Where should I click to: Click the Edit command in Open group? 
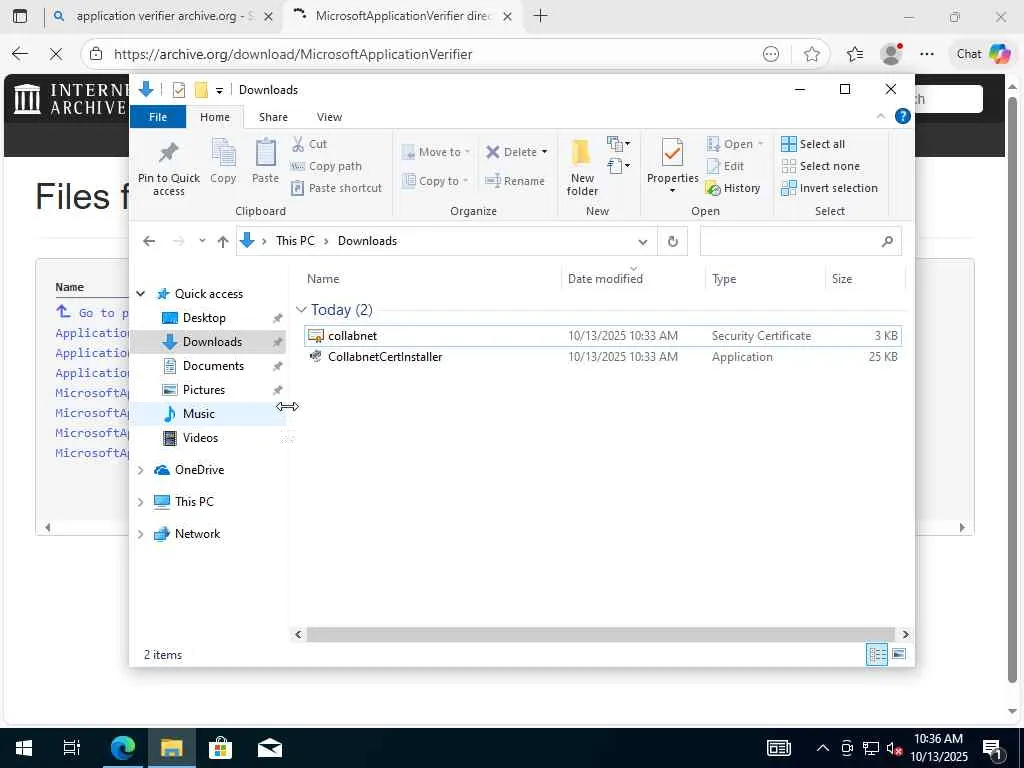coord(725,166)
